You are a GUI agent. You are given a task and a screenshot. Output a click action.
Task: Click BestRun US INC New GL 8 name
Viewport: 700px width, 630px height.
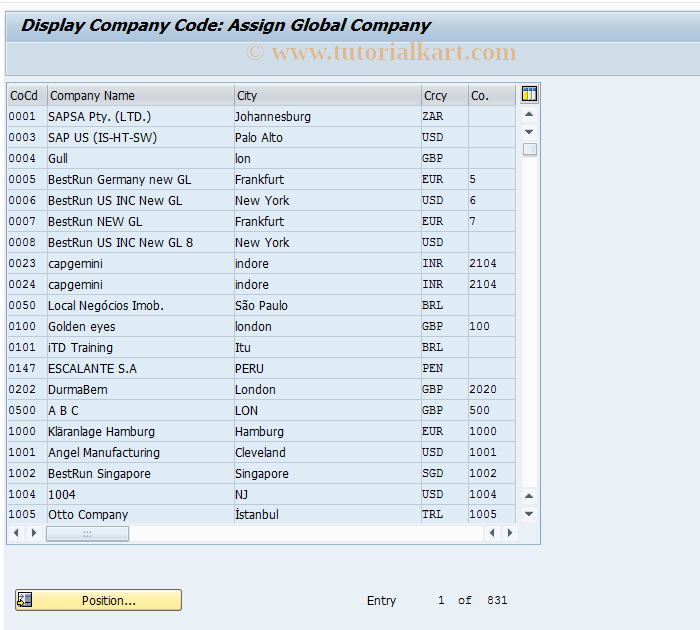click(141, 242)
